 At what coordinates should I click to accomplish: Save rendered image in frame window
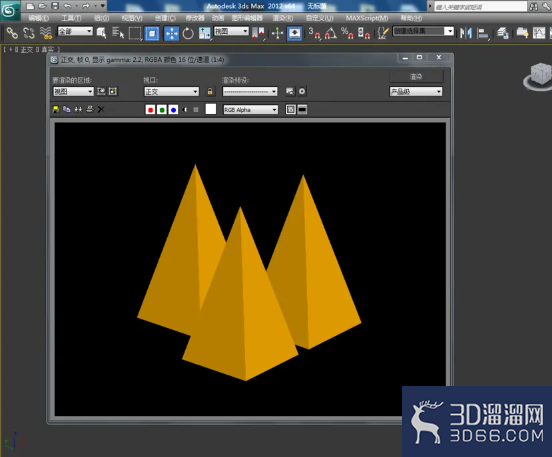pos(56,109)
